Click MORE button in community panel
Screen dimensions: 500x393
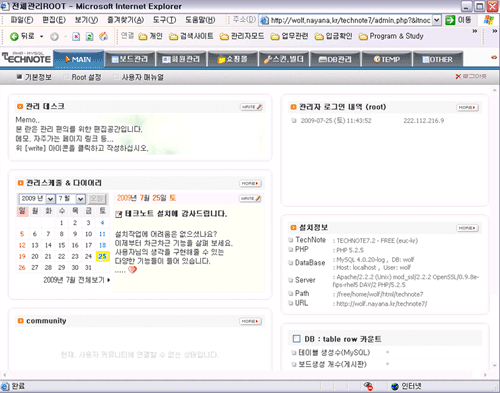click(251, 321)
